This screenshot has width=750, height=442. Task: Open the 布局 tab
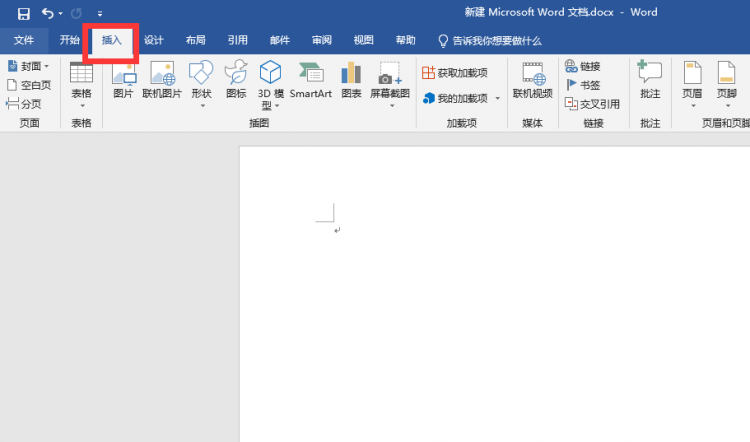point(196,40)
